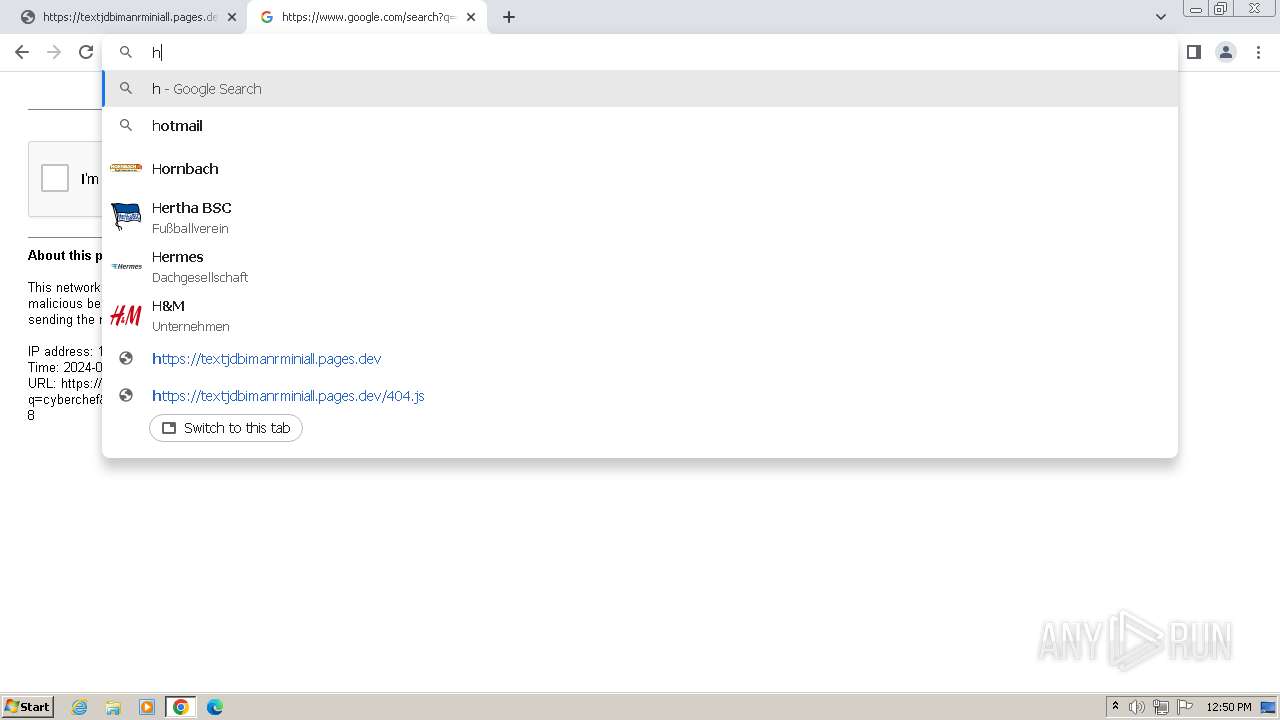Click the volume speaker tray icon
Screen dimensions: 1280x720
coord(1137,707)
